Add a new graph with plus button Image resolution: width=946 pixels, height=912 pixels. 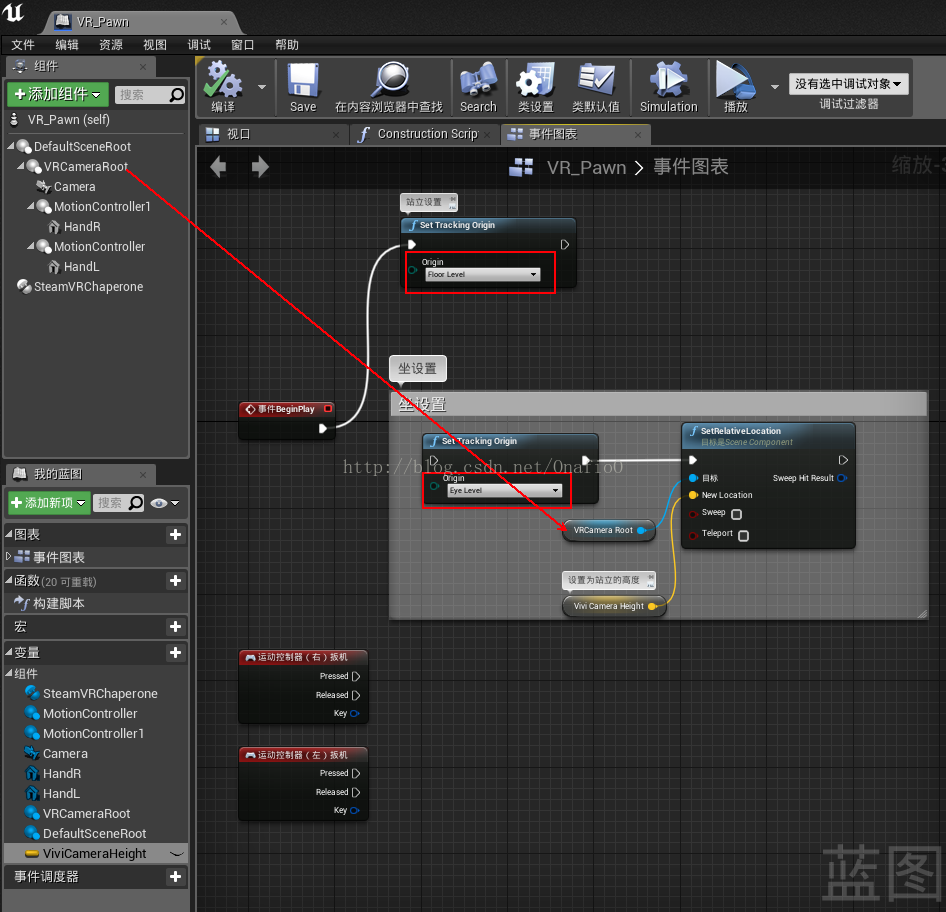(176, 534)
